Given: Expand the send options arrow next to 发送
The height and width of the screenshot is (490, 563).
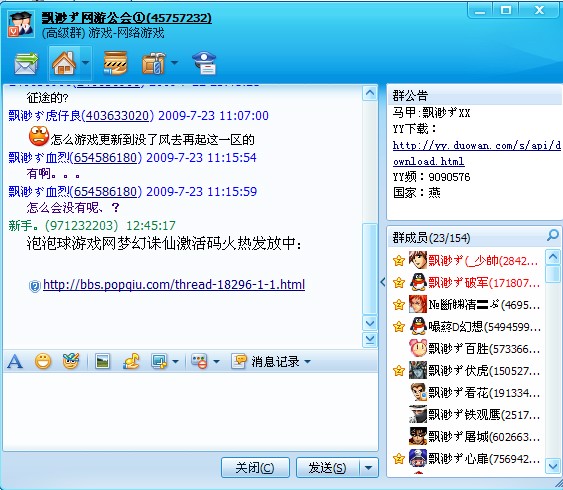Looking at the screenshot, I should (368, 467).
